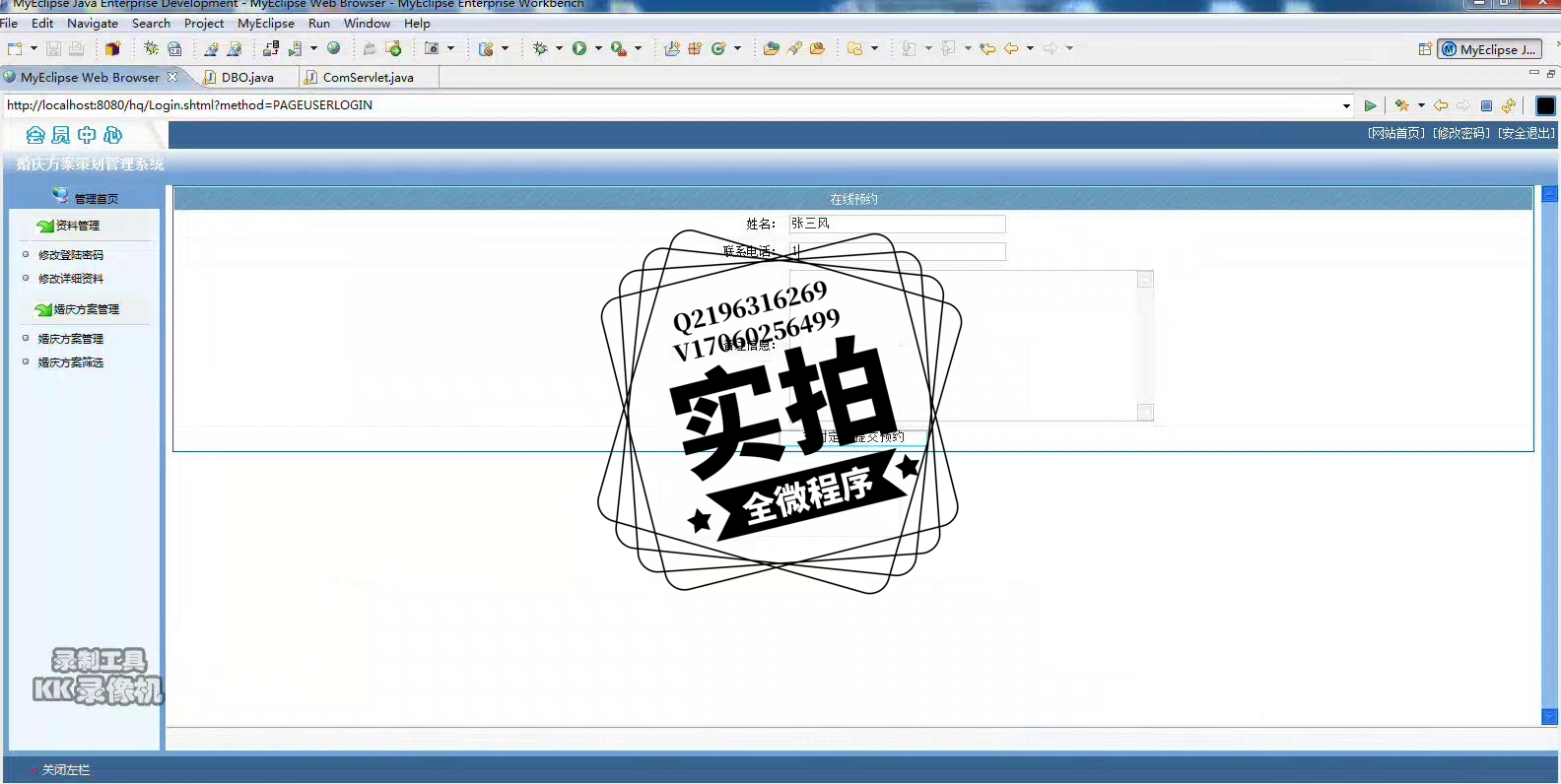Click the new package icon with star
Screen dimensions: 1561x784
[695, 48]
